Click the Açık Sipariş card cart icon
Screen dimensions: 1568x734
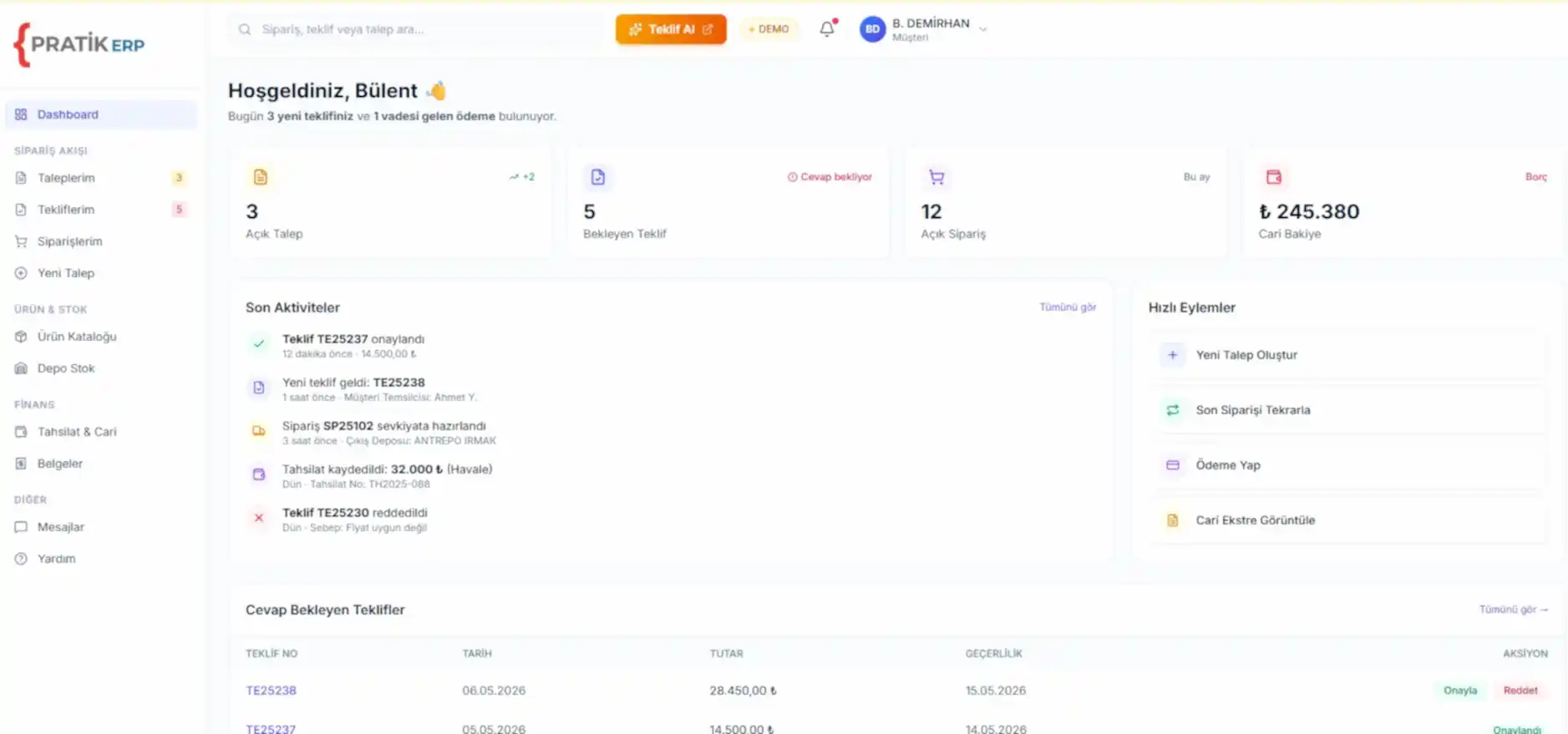(936, 177)
